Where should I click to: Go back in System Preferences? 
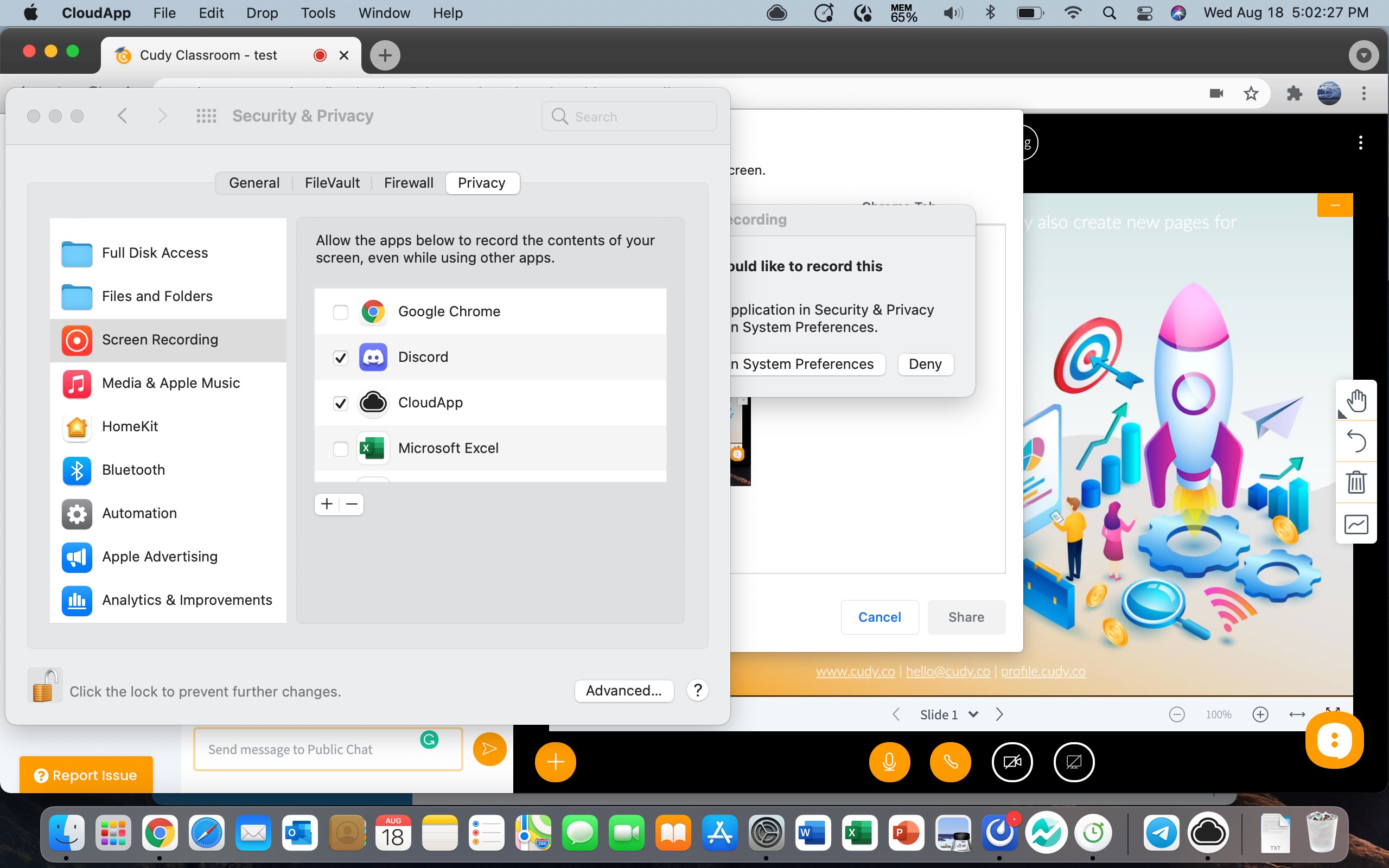point(122,116)
